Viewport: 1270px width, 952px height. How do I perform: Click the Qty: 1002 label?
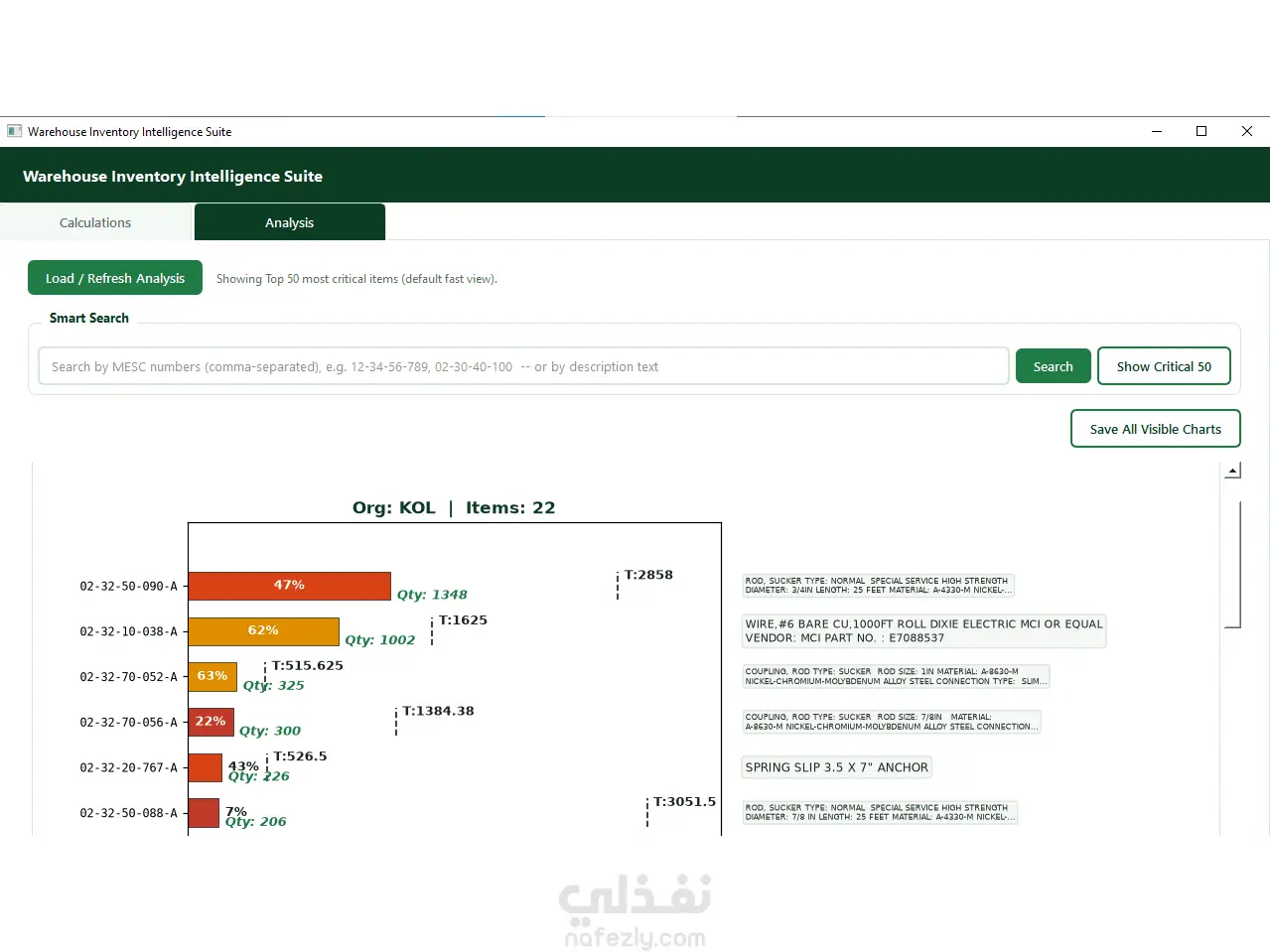point(380,640)
